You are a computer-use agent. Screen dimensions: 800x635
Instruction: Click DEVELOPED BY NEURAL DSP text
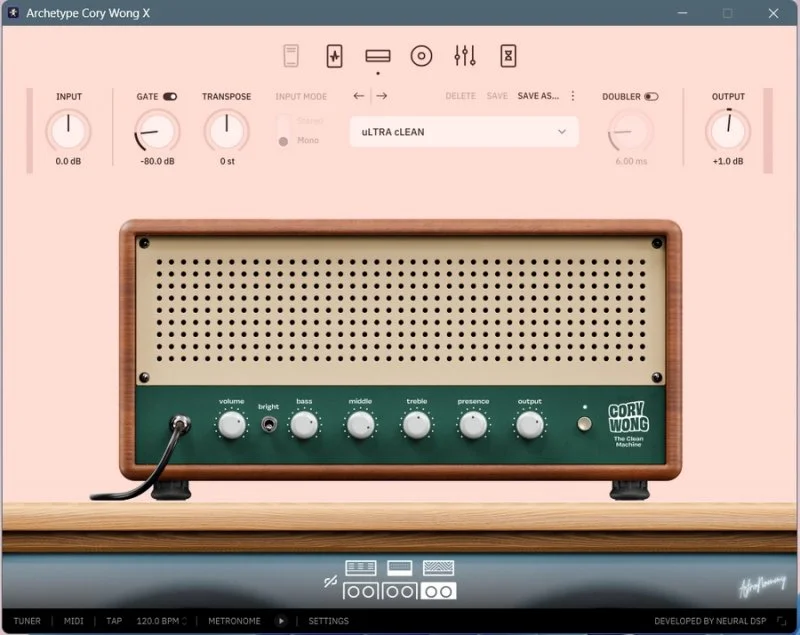[x=710, y=621]
